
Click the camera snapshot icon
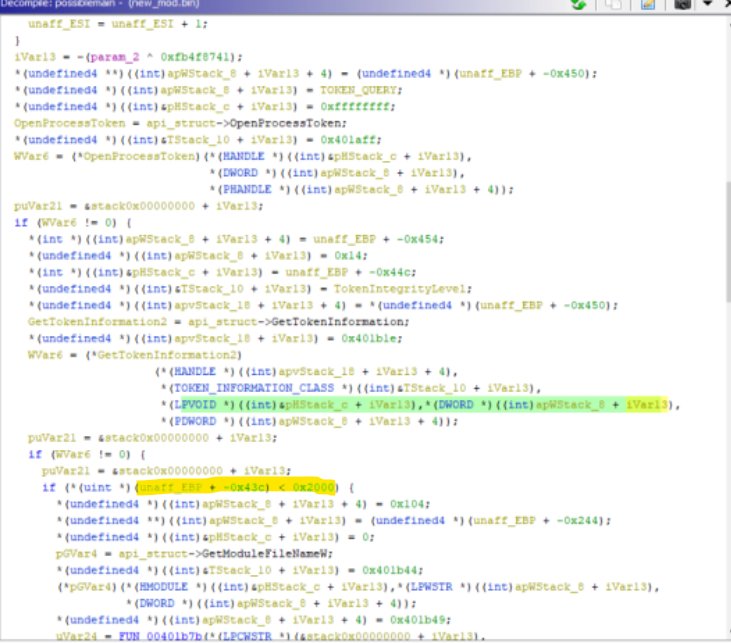682,4
